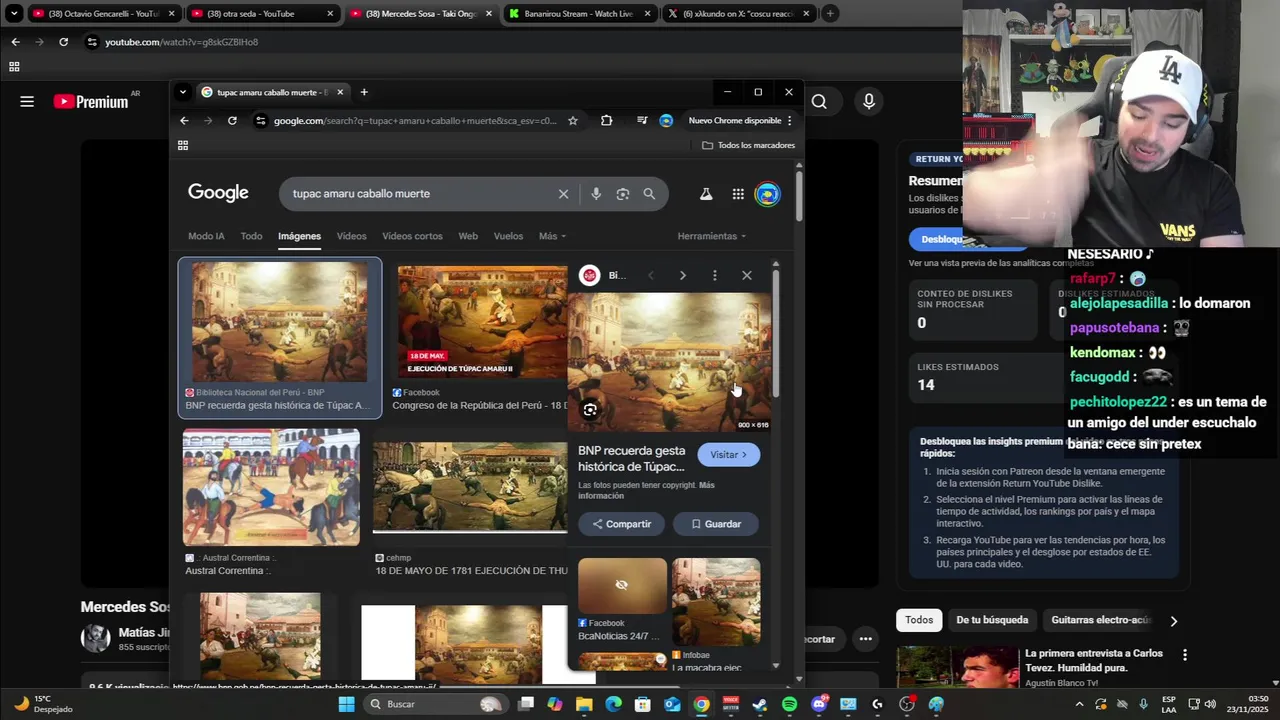Open Chrome three-dot menu

point(789,121)
